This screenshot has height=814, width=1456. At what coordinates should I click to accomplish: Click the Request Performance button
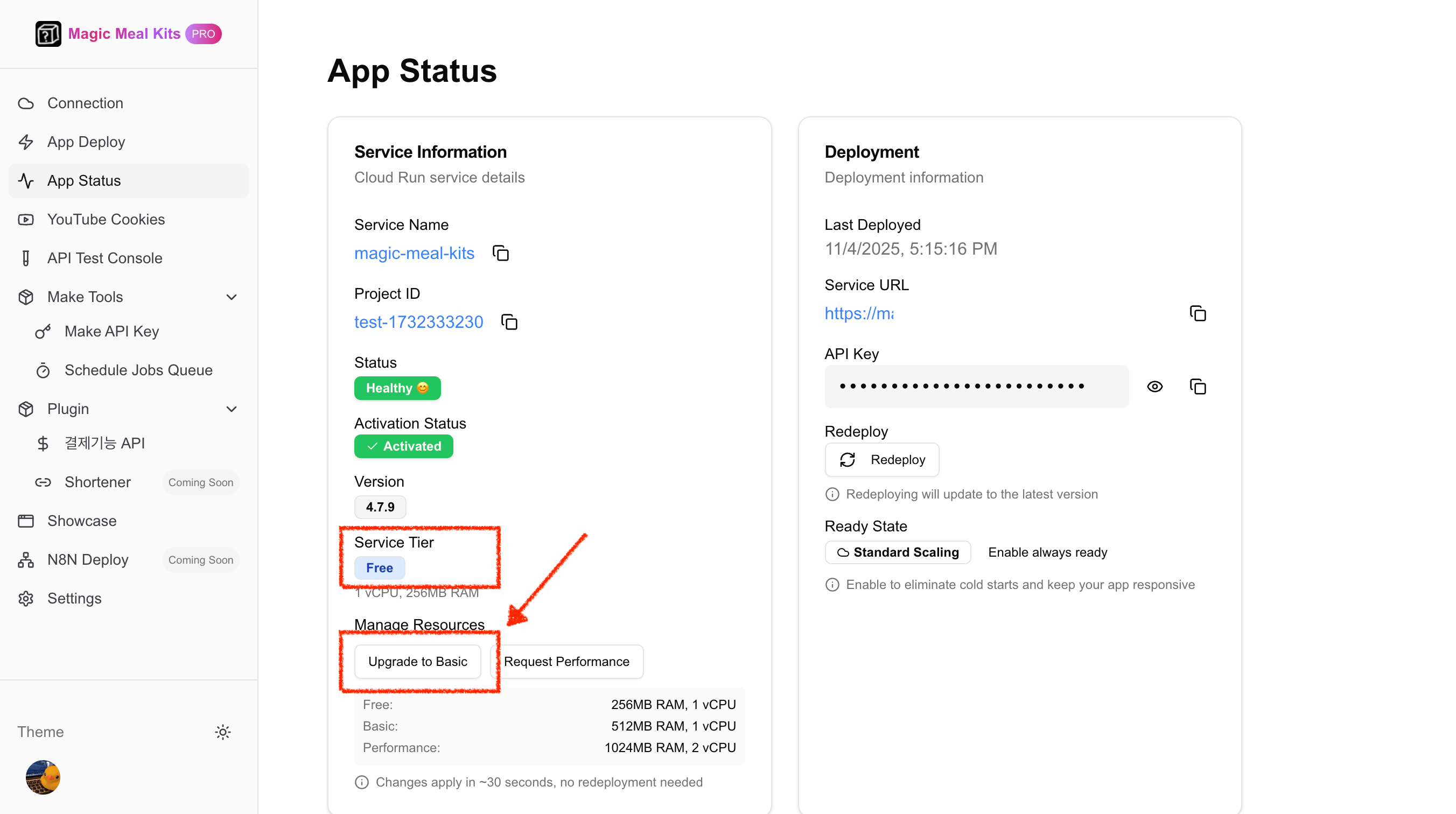click(567, 661)
